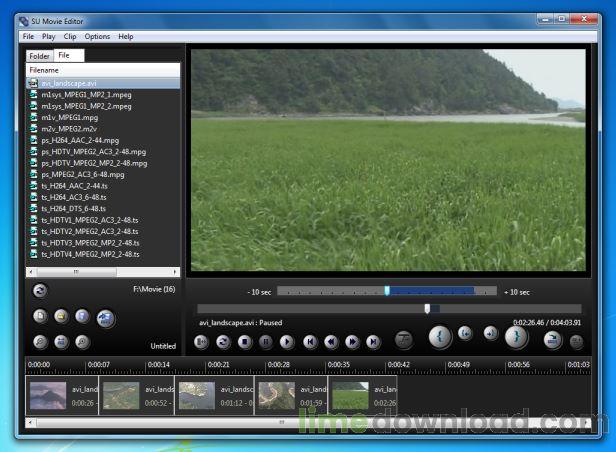
Task: Set mark-in with left brace button
Action: tap(439, 337)
